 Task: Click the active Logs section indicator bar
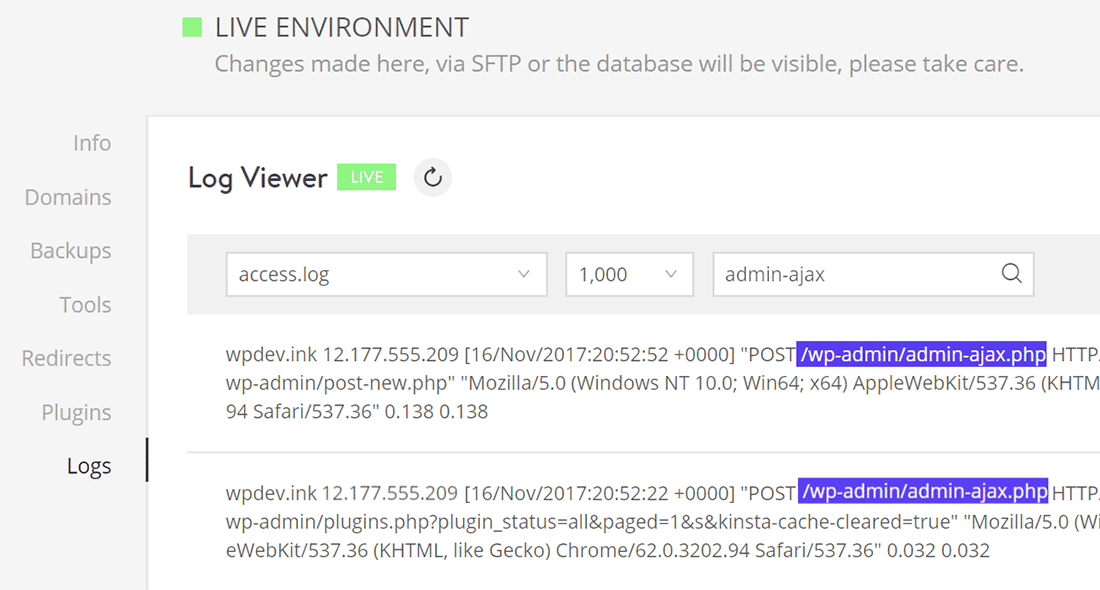point(148,462)
